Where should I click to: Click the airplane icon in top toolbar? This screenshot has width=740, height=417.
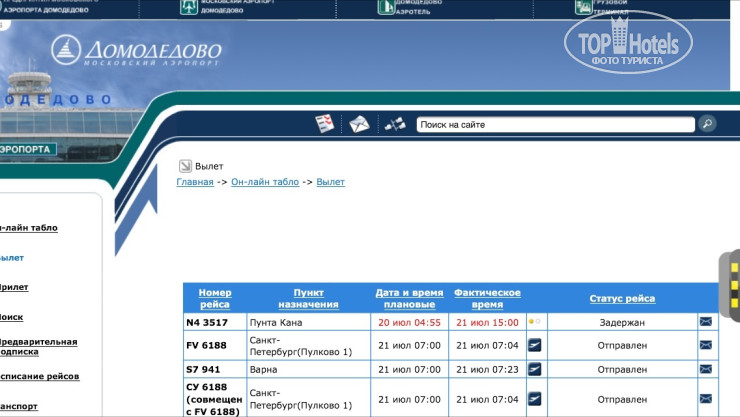coord(395,124)
